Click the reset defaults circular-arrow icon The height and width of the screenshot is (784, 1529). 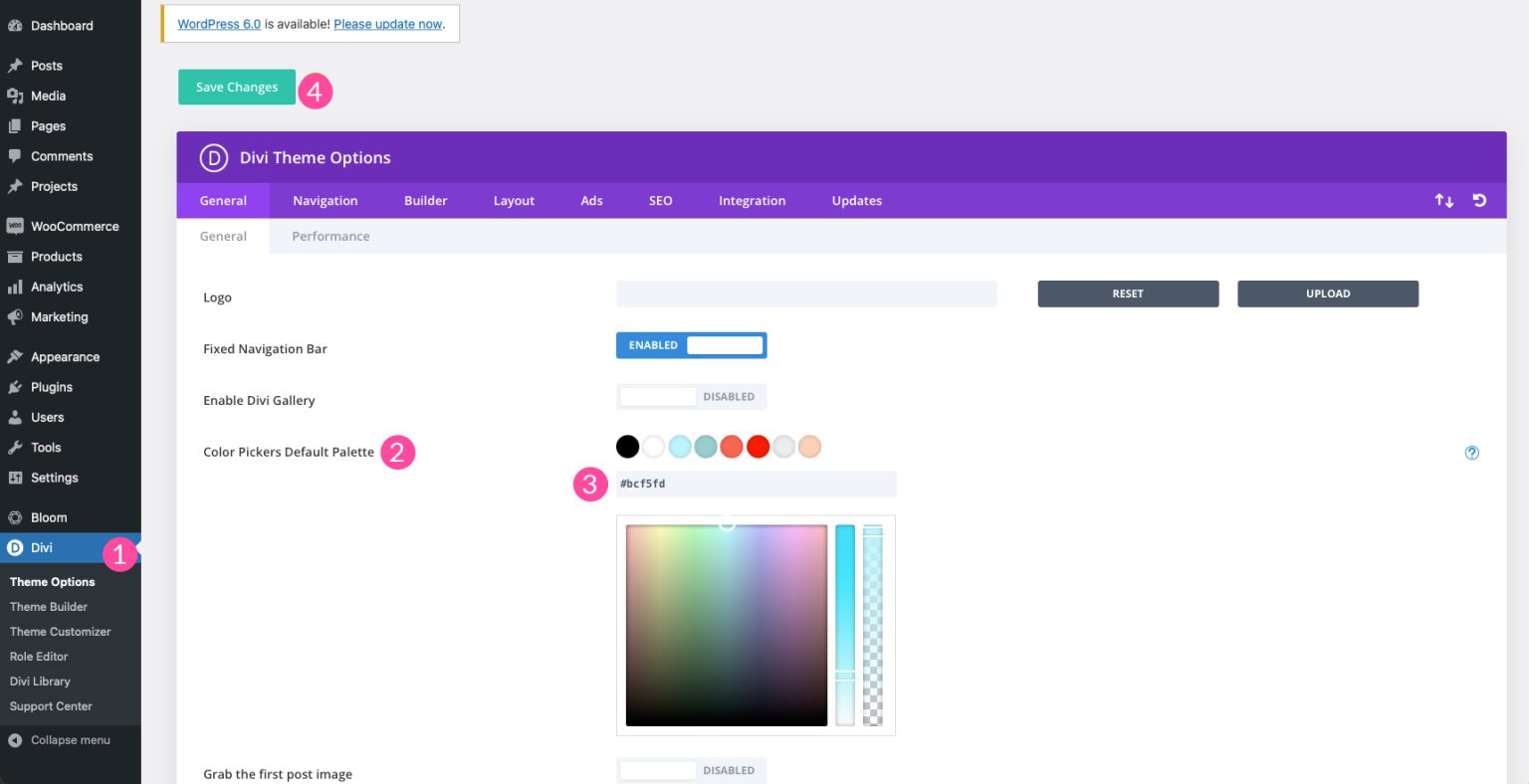click(1479, 200)
